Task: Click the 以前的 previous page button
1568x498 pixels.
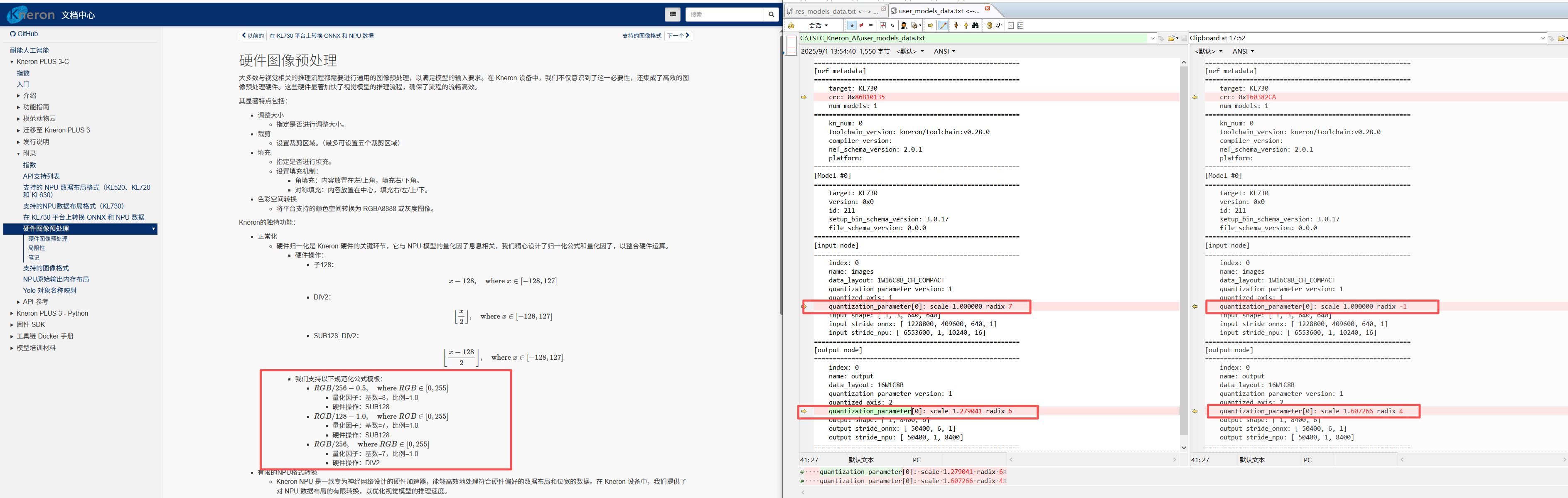Action: tap(253, 36)
